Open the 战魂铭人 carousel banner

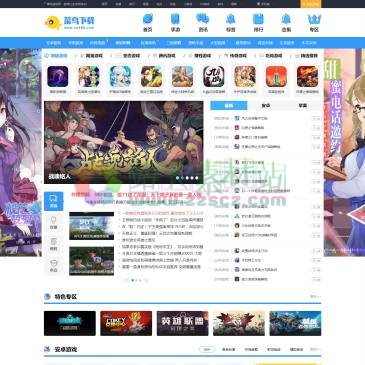pos(124,142)
